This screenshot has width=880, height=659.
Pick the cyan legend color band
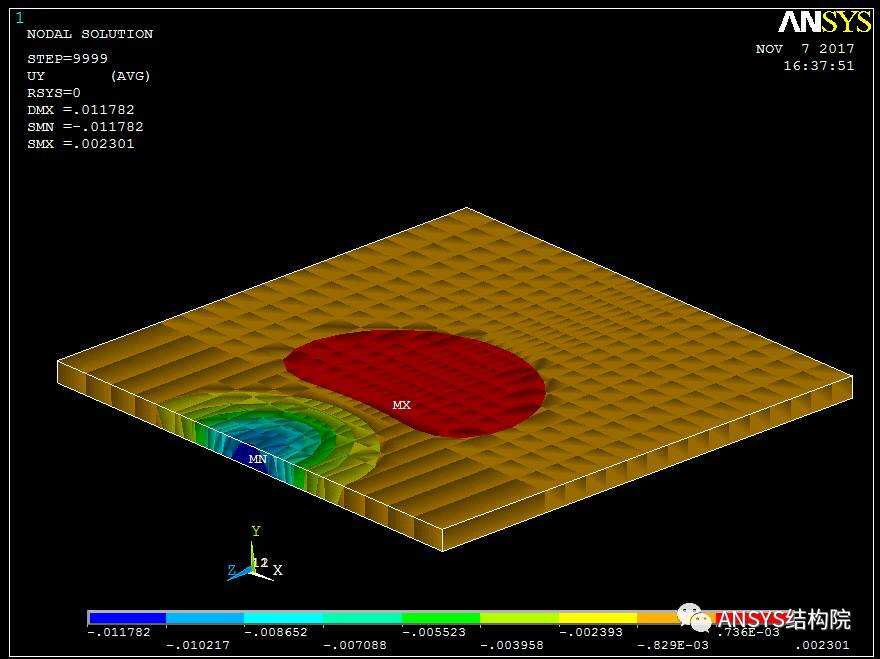[x=283, y=617]
